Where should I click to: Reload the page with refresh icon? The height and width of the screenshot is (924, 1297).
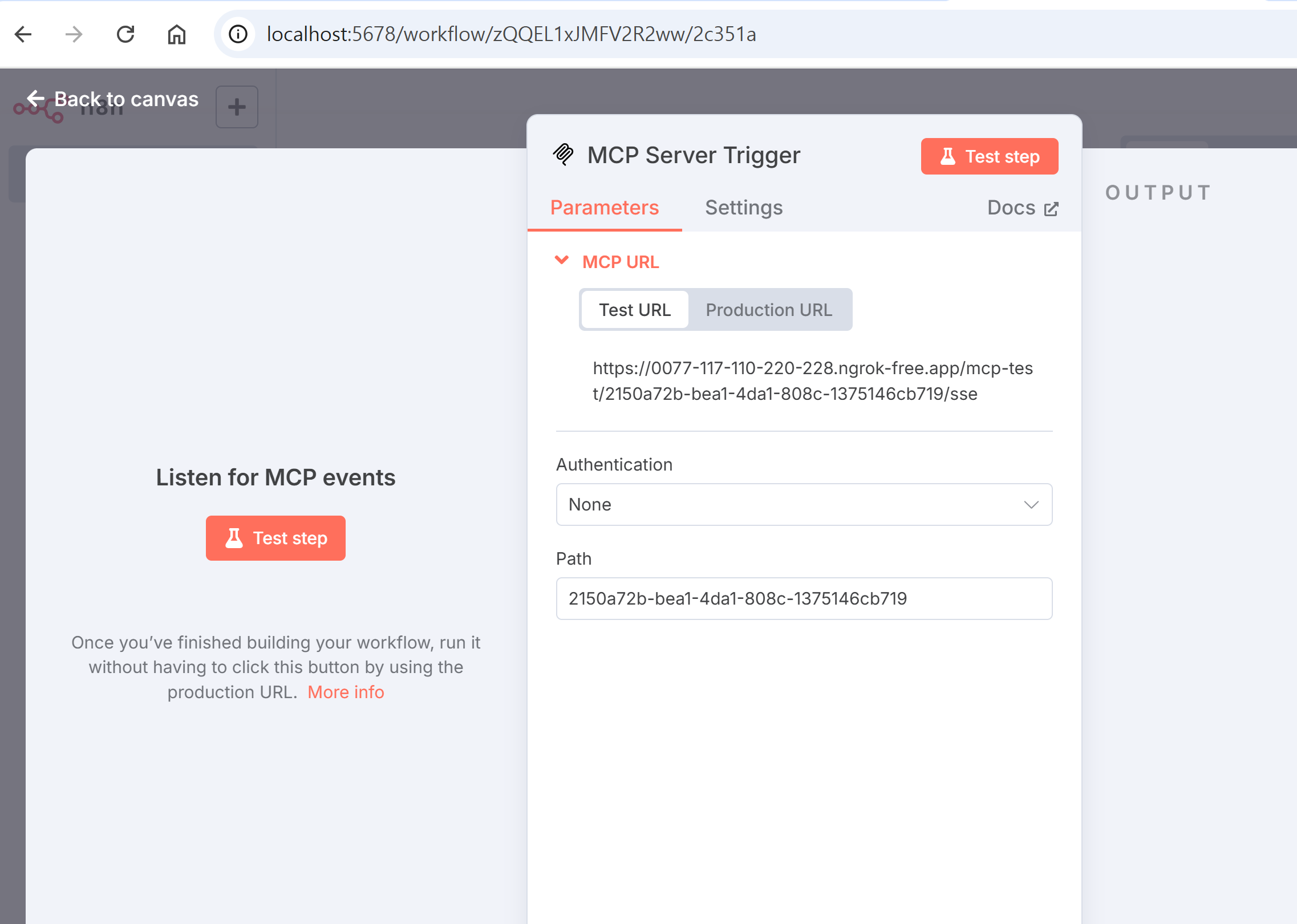[x=125, y=34]
